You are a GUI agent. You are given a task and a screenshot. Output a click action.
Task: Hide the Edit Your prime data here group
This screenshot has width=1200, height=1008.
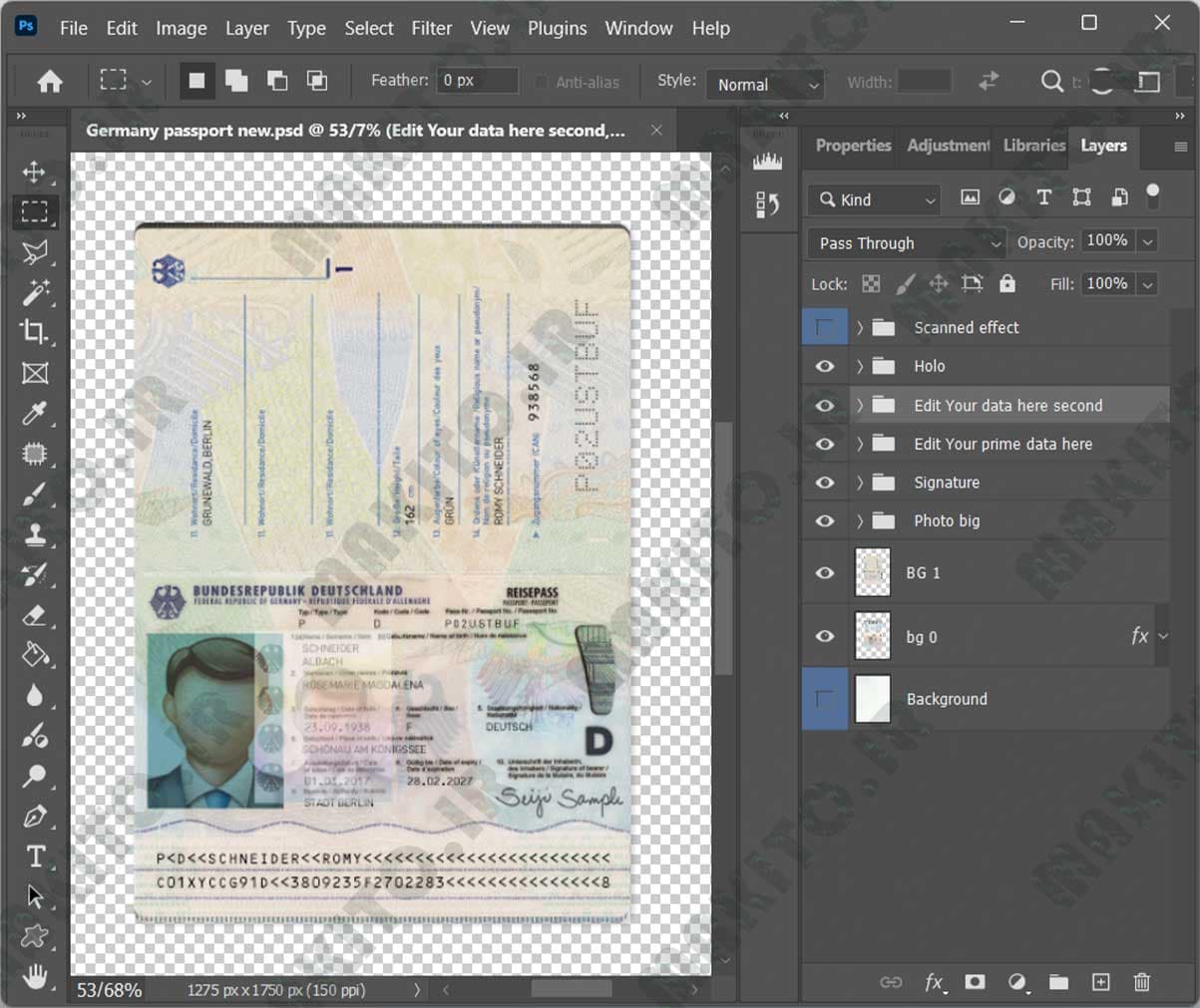825,444
